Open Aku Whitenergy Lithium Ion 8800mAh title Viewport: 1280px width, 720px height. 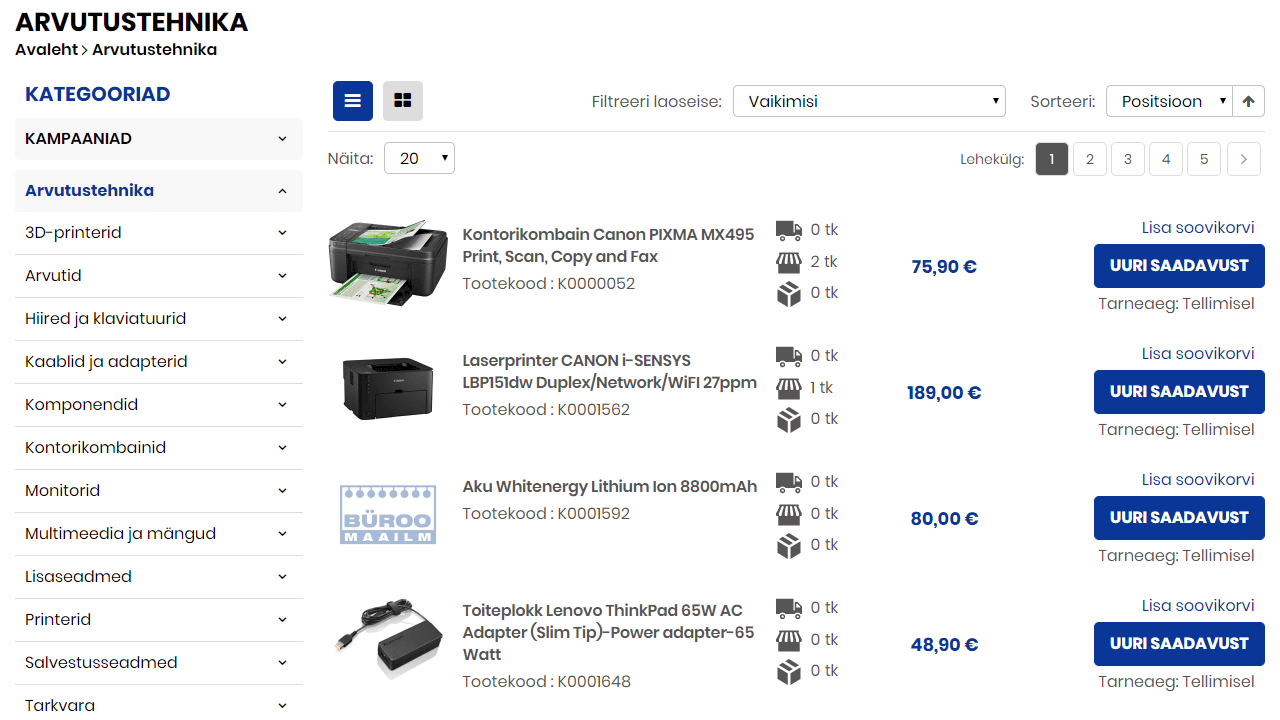pos(609,487)
